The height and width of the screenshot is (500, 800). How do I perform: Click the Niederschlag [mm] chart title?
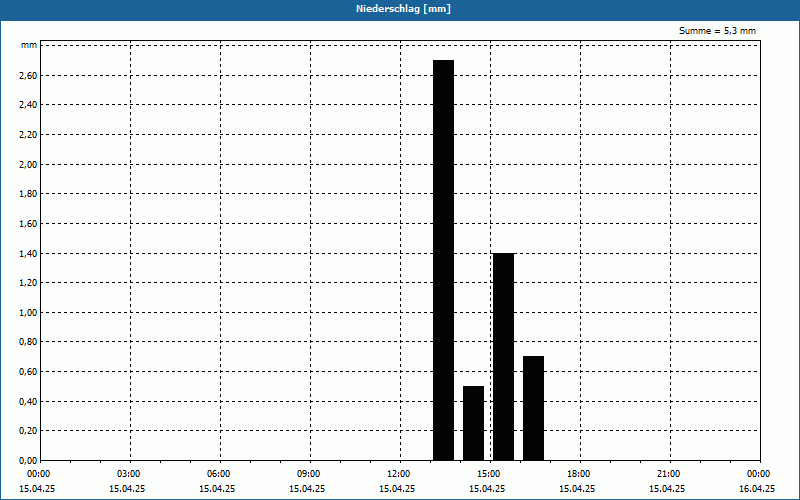(403, 9)
